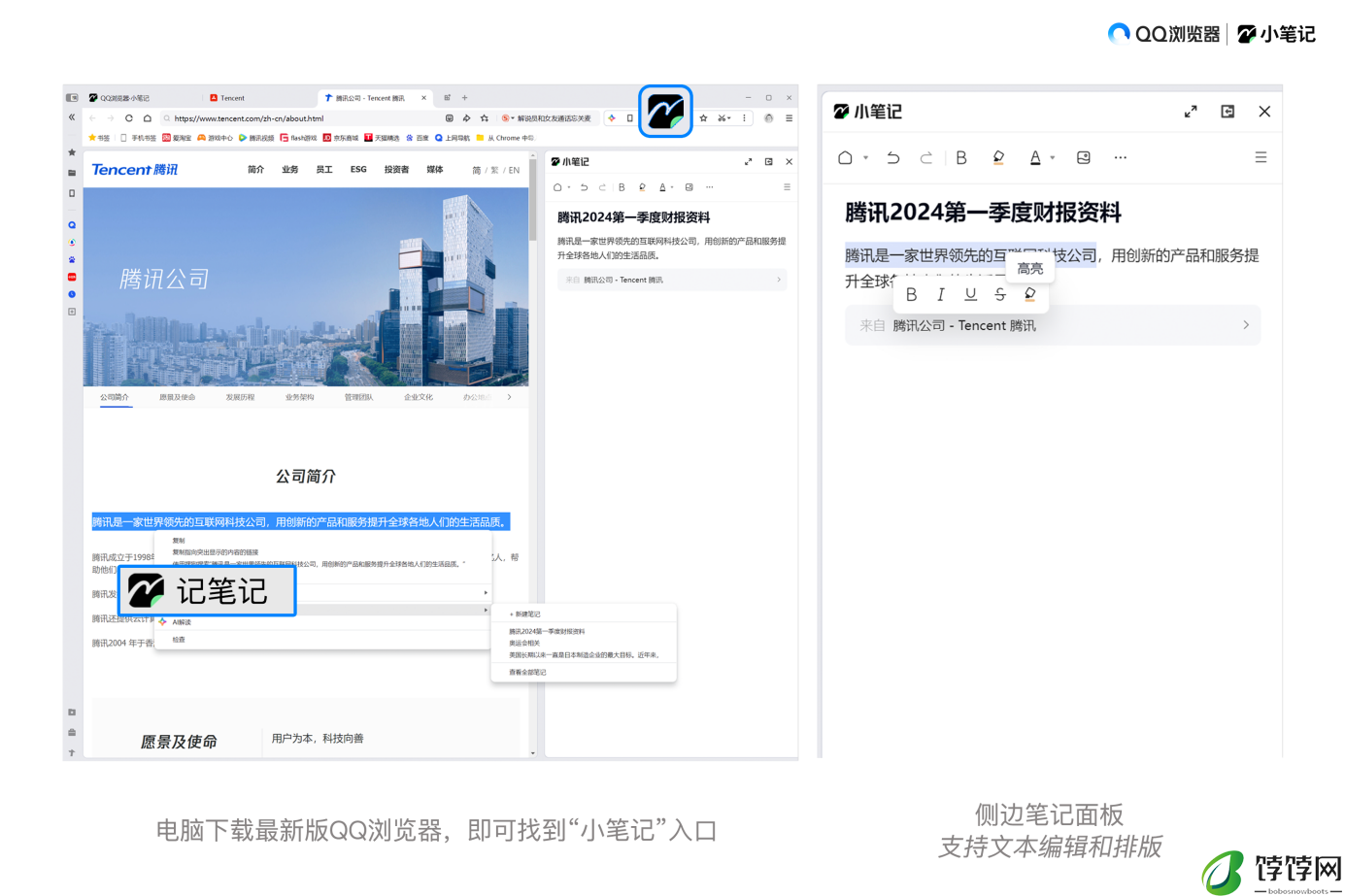This screenshot has width=1345, height=896.
Task: Click the share arrow in address bar
Action: (x=467, y=118)
